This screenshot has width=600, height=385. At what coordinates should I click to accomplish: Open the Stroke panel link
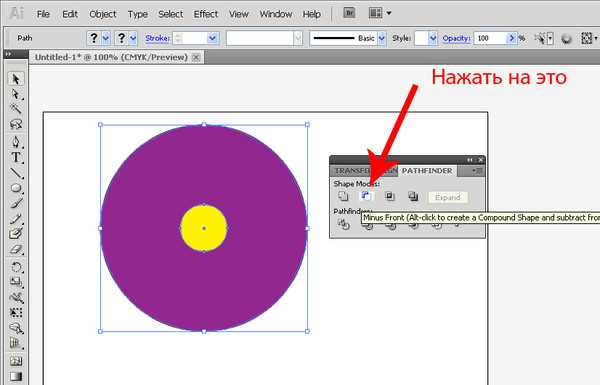pos(157,38)
